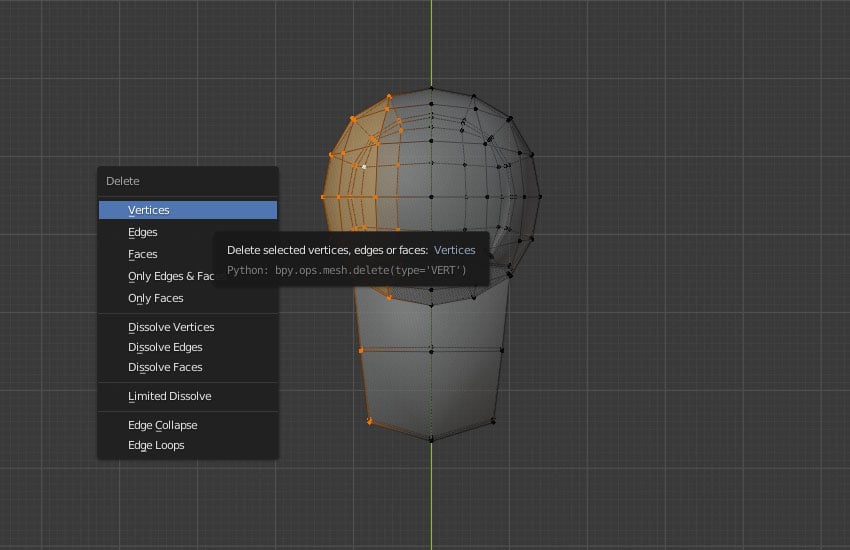Click Dissolve Vertices menu entry
Image resolution: width=850 pixels, height=550 pixels.
(x=171, y=327)
